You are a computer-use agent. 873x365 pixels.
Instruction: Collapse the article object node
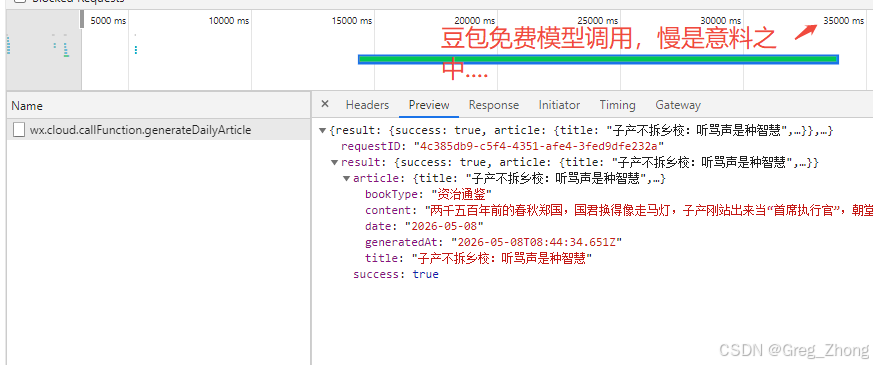tap(346, 179)
